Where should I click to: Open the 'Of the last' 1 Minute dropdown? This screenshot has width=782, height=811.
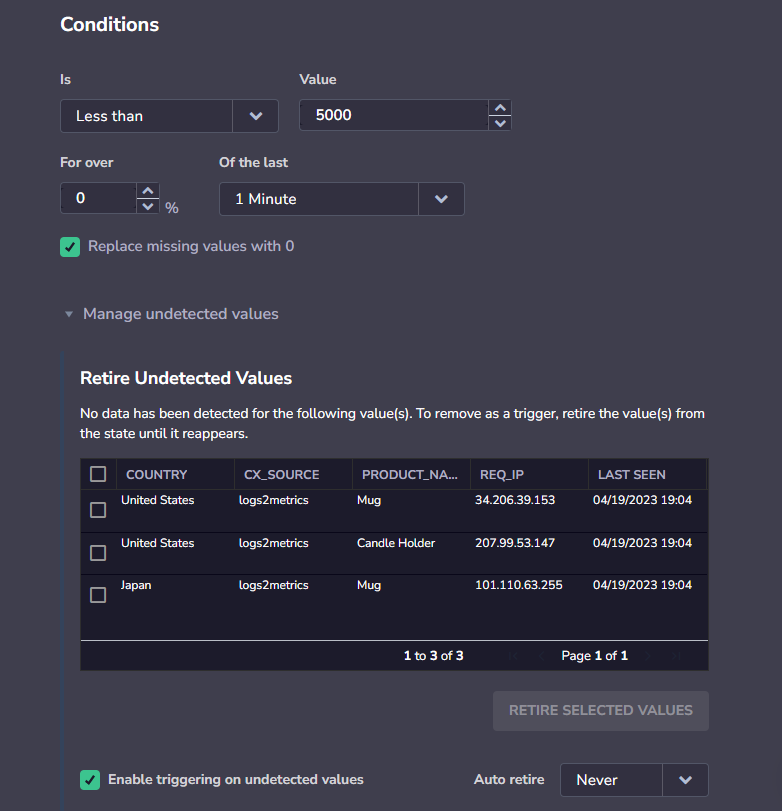tap(441, 199)
